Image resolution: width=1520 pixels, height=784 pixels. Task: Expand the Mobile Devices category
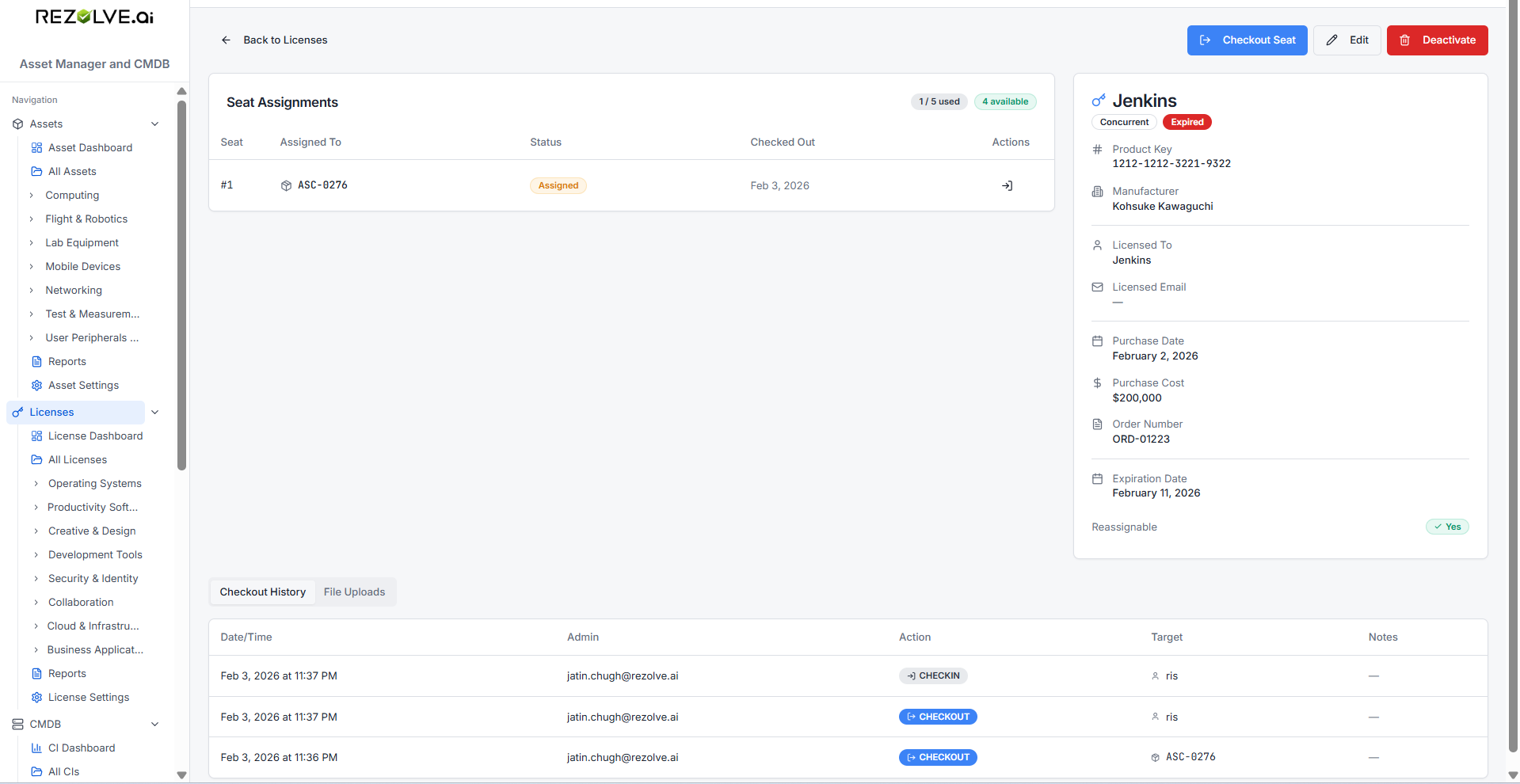click(x=32, y=267)
